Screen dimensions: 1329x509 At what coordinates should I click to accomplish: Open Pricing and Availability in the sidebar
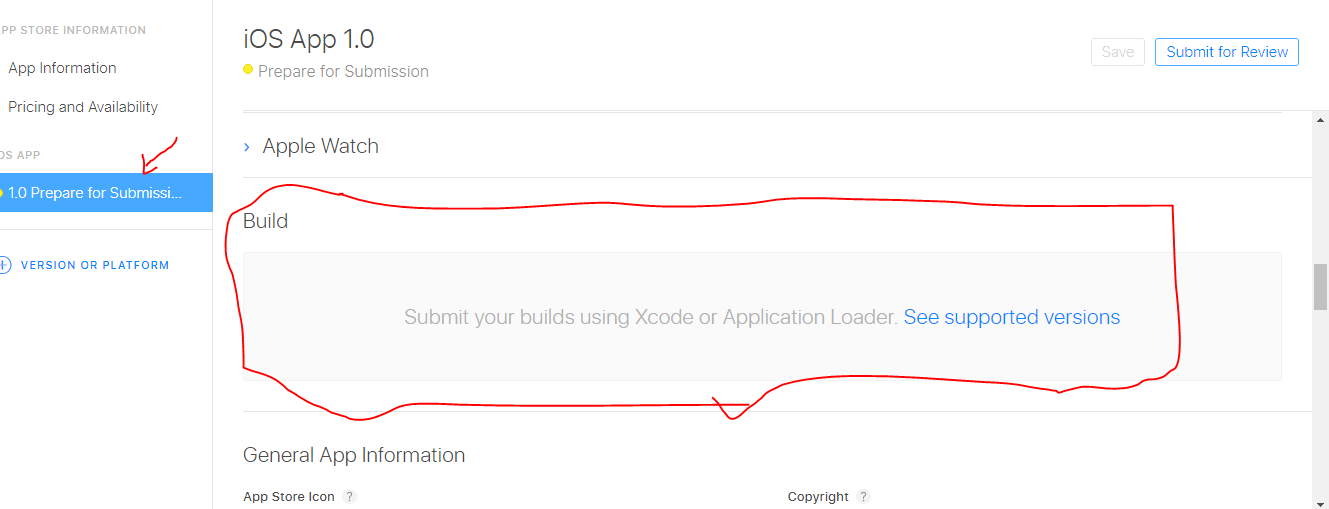83,107
